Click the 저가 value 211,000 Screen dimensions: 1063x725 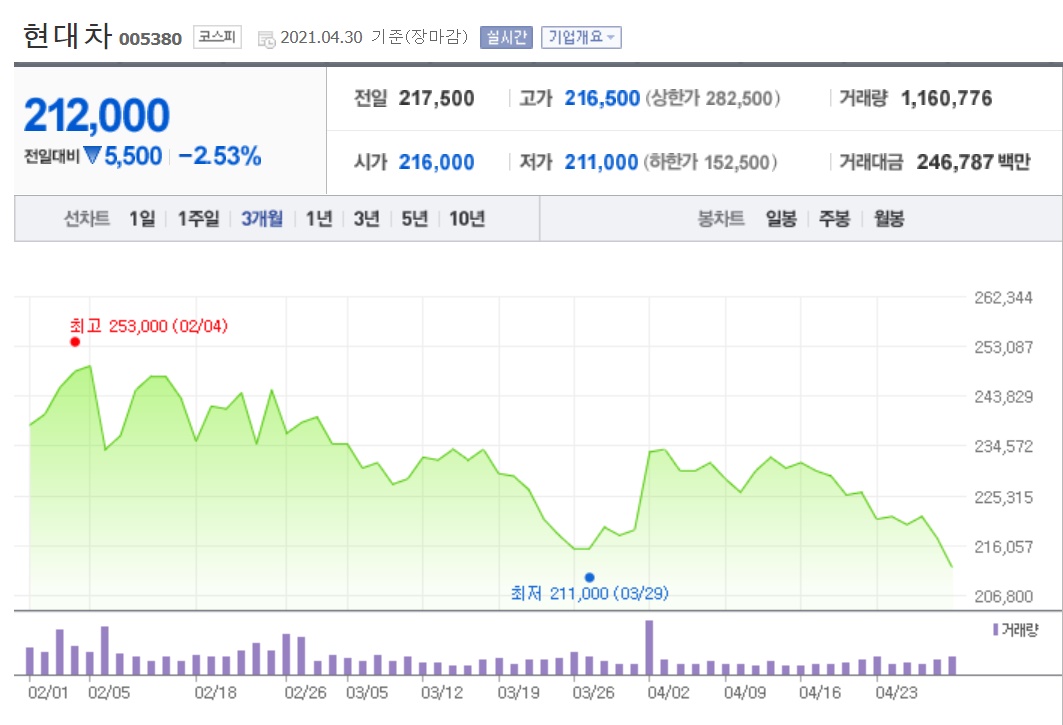601,162
